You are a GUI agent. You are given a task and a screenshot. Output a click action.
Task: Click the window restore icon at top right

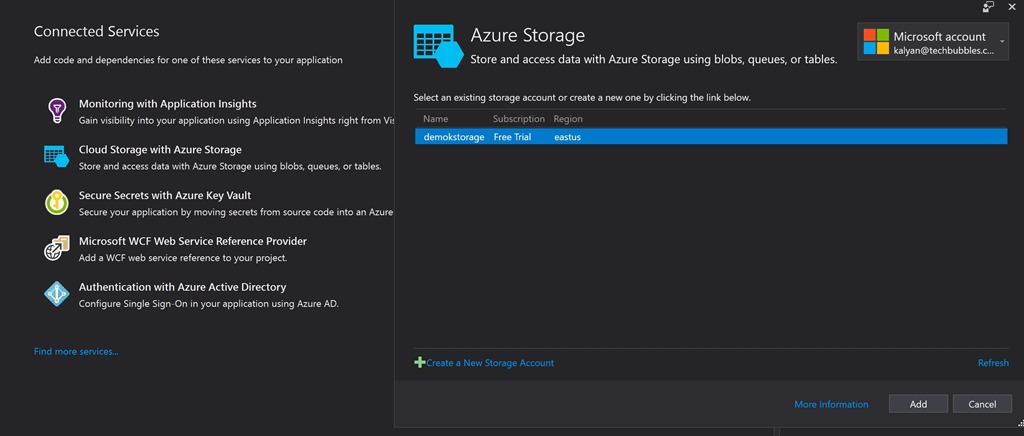pos(988,7)
